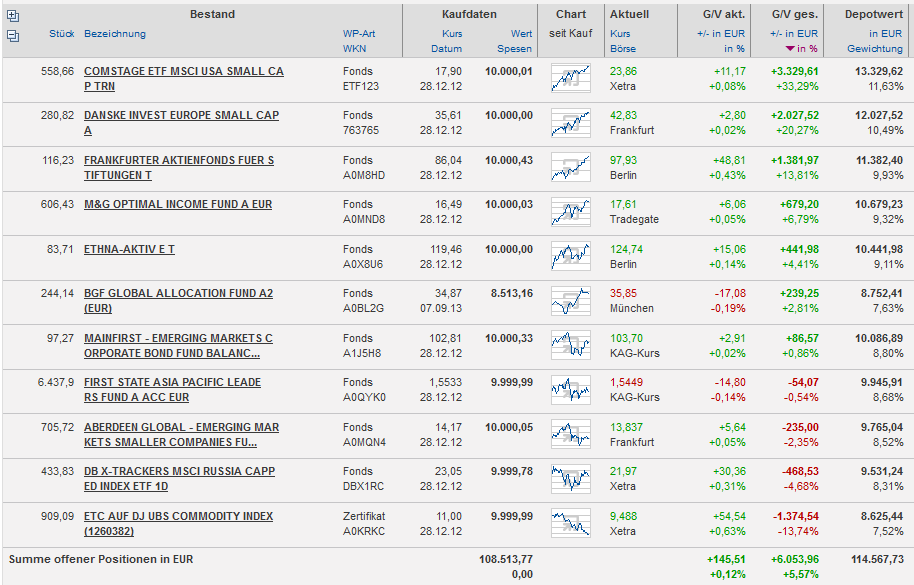Screen dimensions: 914x585
Task: Select purchase date 07.09.13
Action: [x=441, y=308]
